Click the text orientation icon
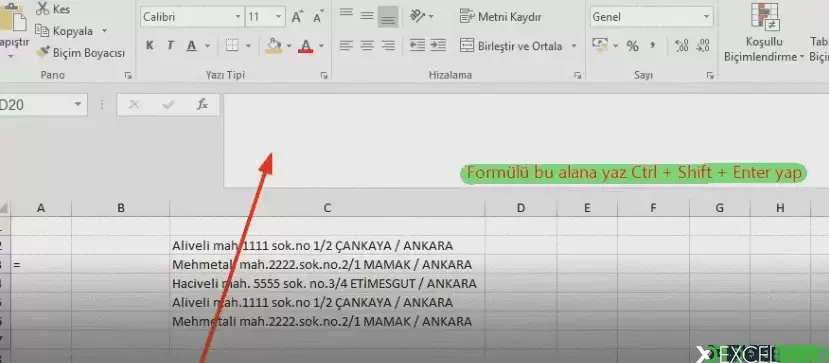 [418, 16]
